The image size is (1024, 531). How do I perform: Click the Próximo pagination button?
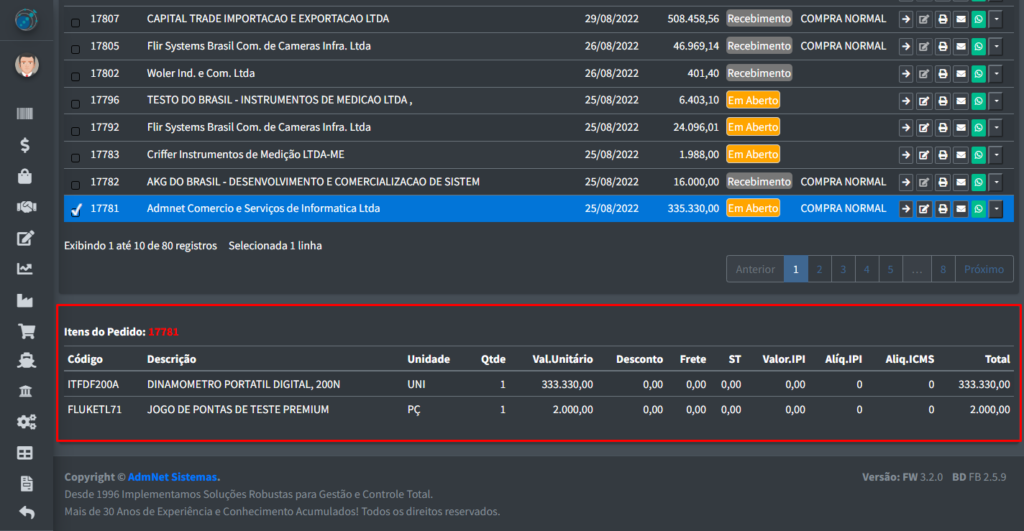click(984, 269)
